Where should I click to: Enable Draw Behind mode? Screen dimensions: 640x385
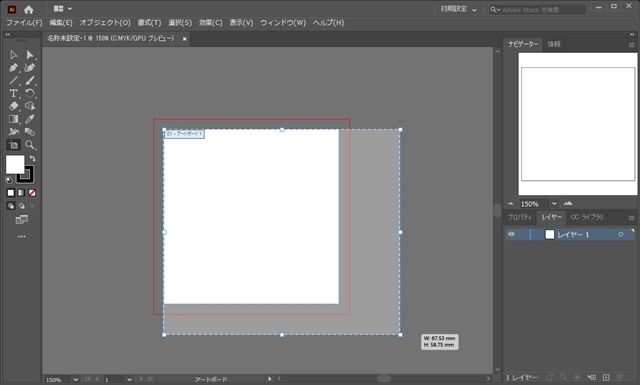21,206
